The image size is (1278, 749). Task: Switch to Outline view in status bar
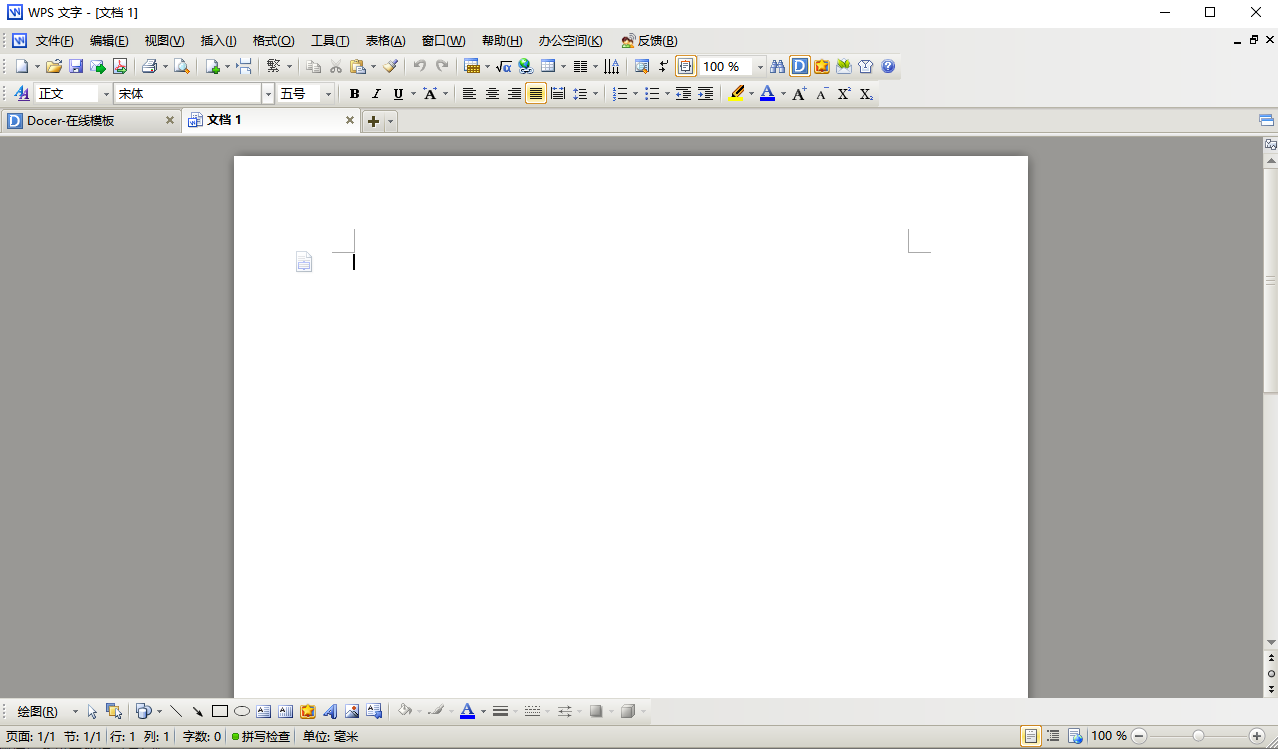[1053, 736]
